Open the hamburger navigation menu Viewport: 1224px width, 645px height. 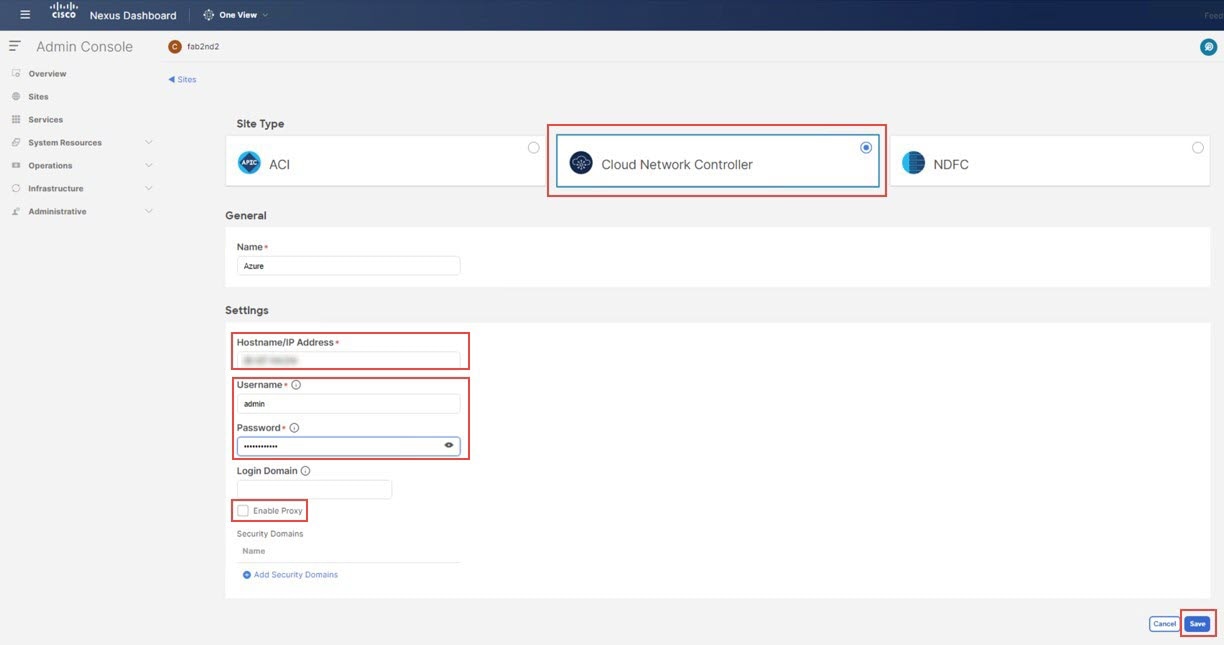click(25, 15)
